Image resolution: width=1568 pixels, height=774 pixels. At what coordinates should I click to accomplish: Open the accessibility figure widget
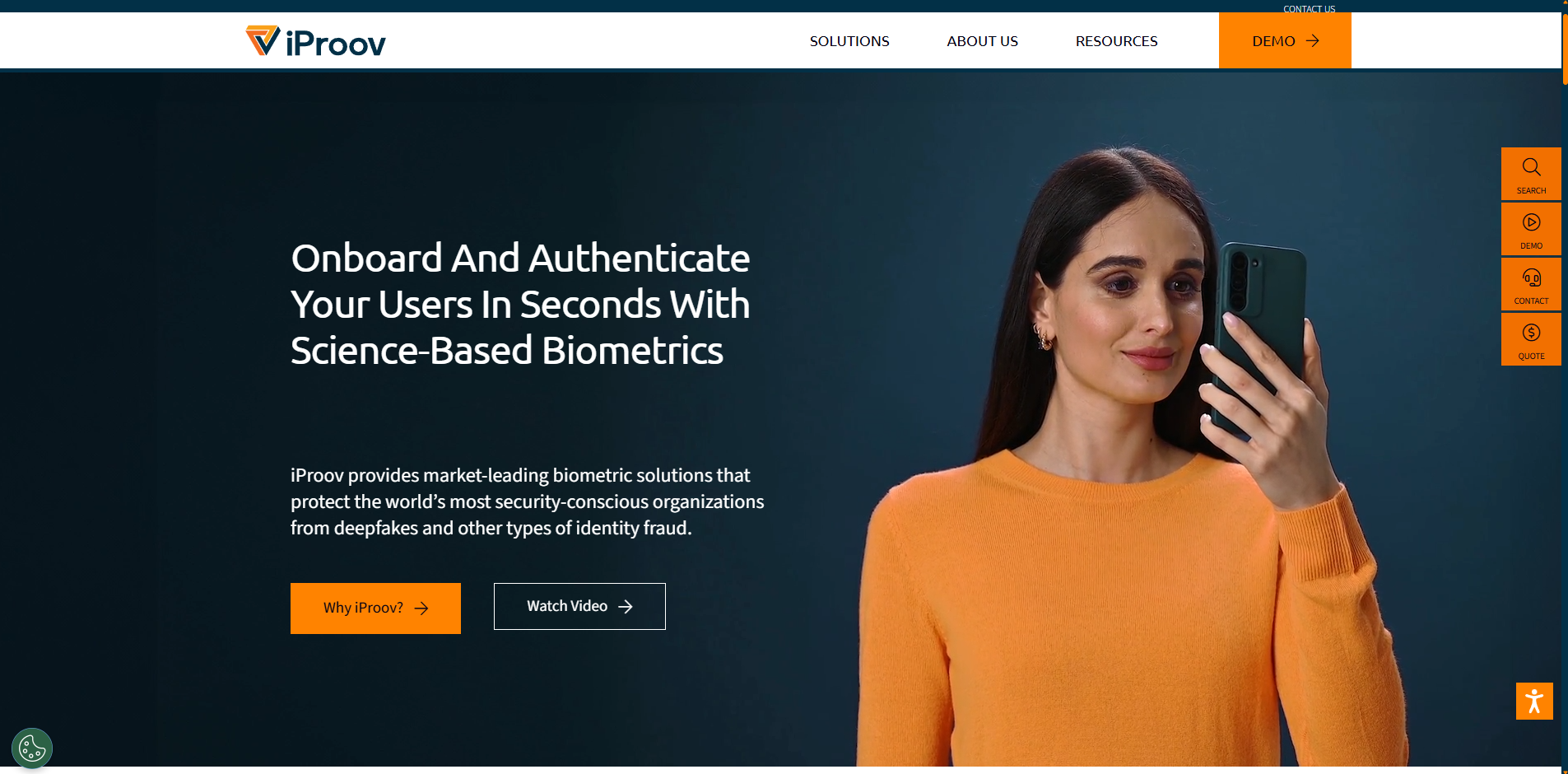click(x=1534, y=701)
